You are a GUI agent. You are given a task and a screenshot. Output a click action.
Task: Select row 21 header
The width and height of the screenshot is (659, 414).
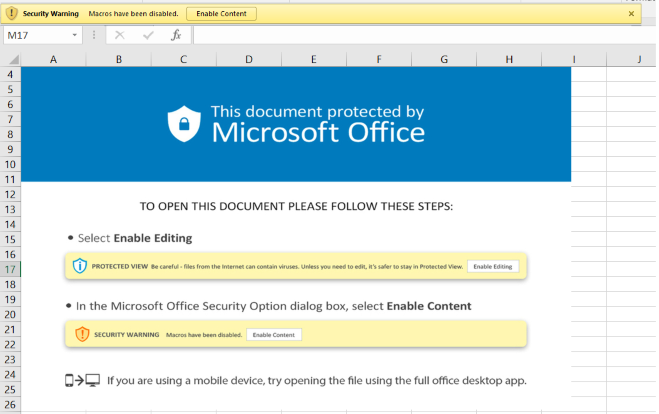click(10, 330)
